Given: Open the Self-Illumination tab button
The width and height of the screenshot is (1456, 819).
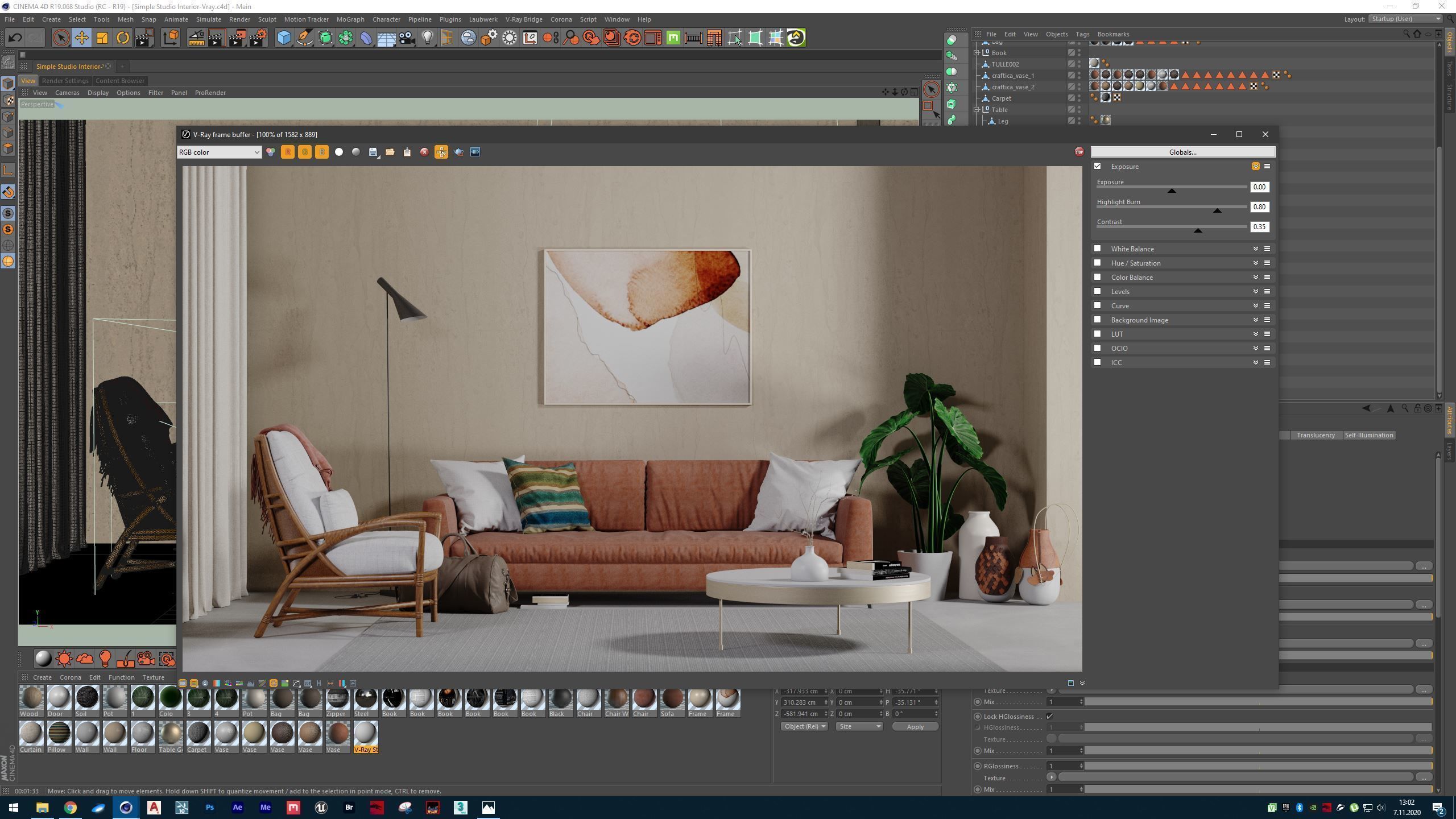Looking at the screenshot, I should pyautogui.click(x=1368, y=435).
